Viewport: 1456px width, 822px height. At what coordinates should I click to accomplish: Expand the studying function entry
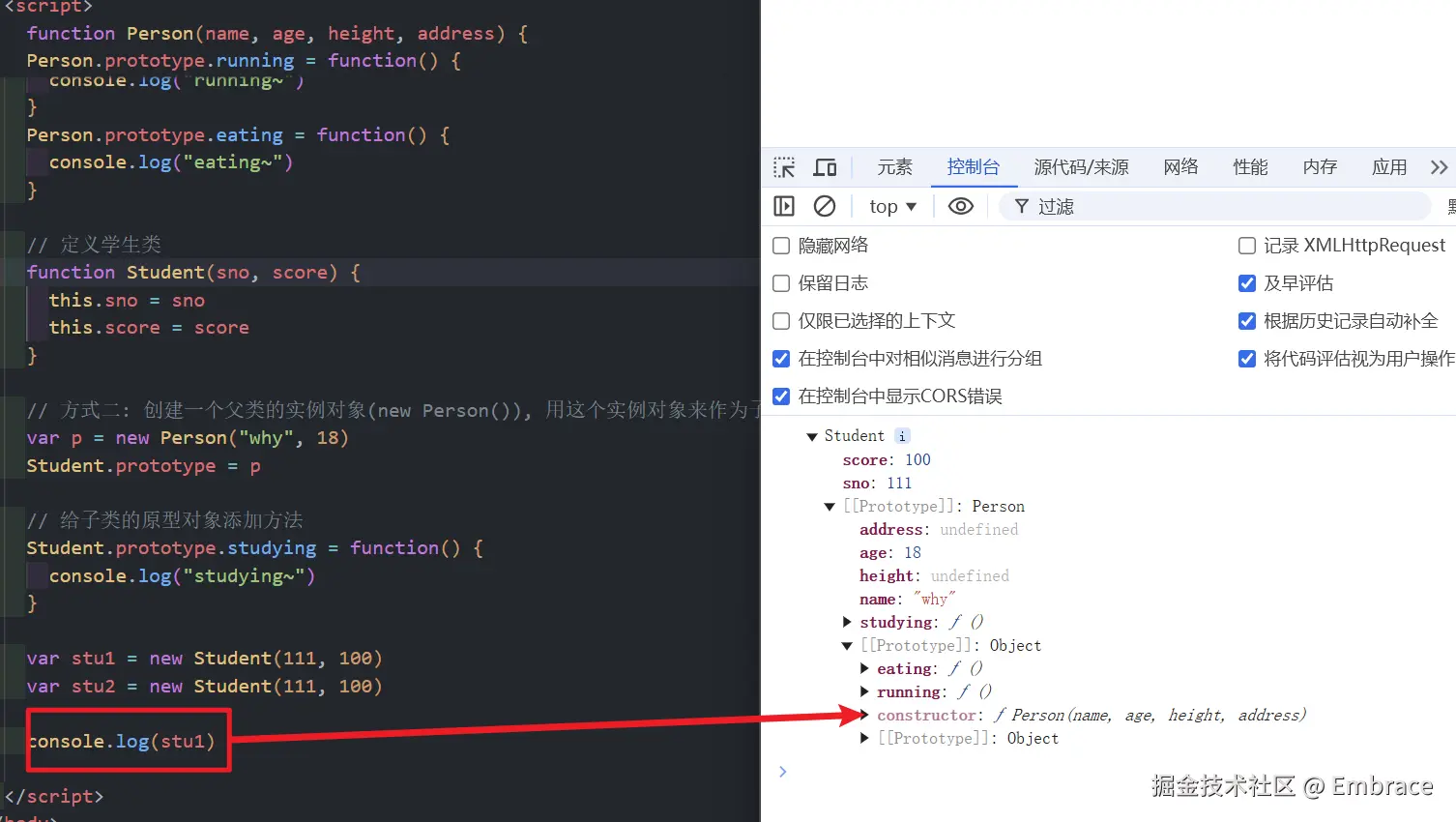pyautogui.click(x=847, y=623)
